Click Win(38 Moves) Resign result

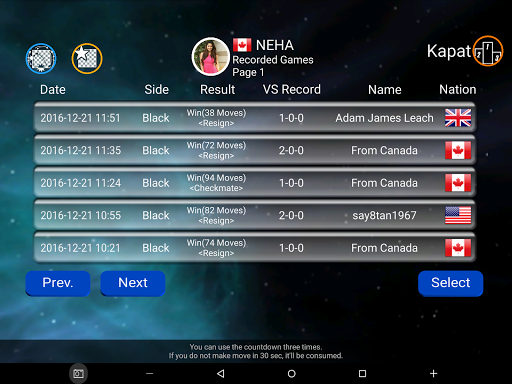coord(216,118)
